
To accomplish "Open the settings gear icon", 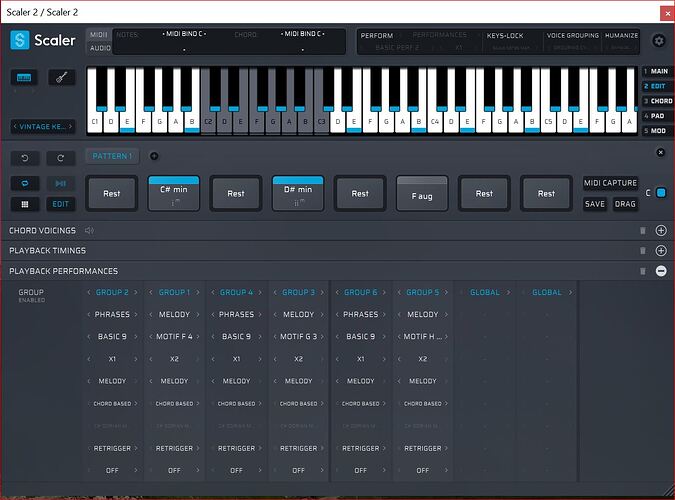I will click(x=658, y=41).
